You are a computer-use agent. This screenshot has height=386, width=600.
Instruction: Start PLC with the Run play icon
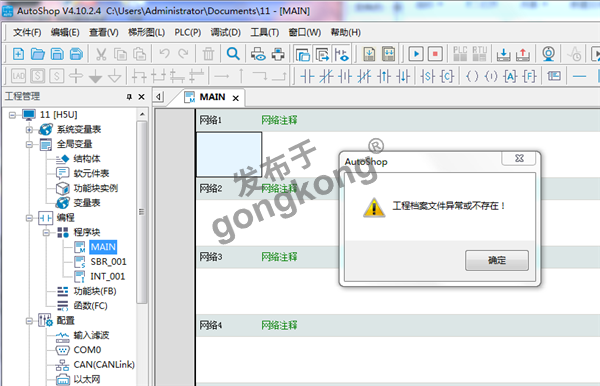click(x=416, y=54)
